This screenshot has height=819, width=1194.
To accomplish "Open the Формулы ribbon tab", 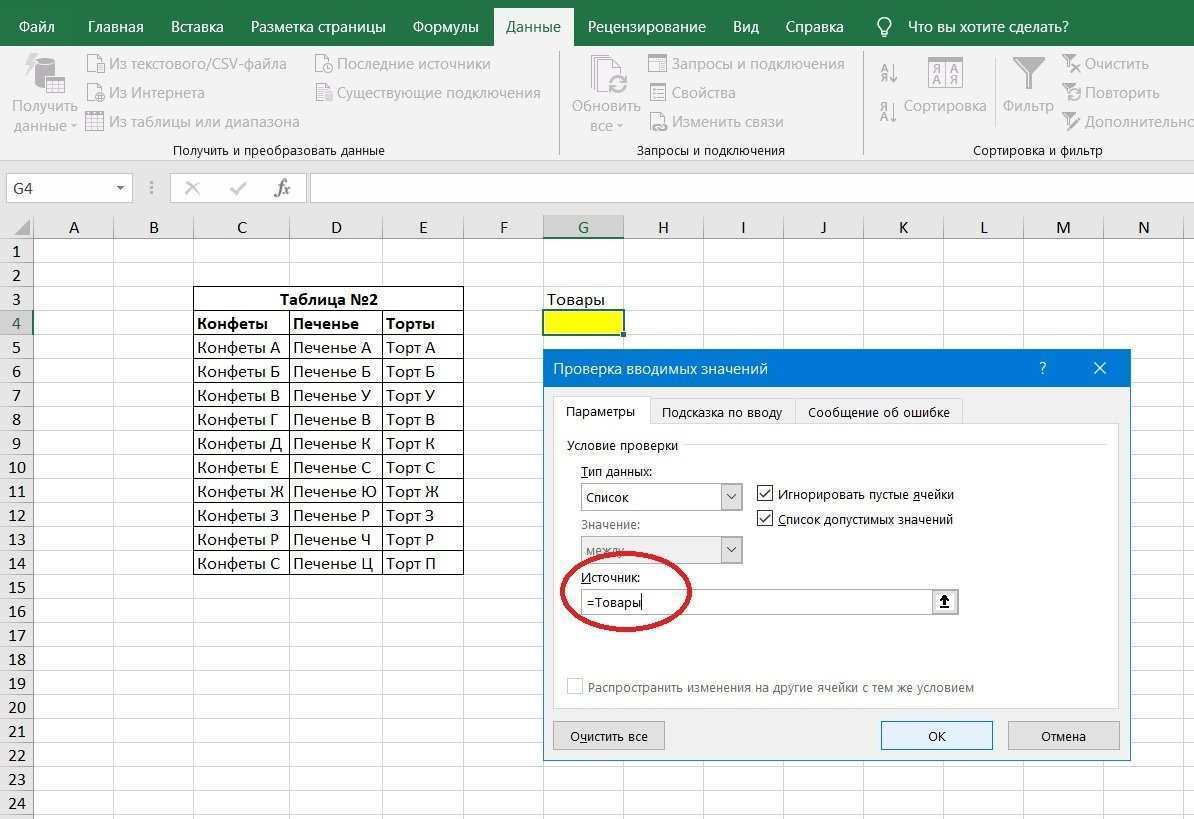I will (445, 26).
